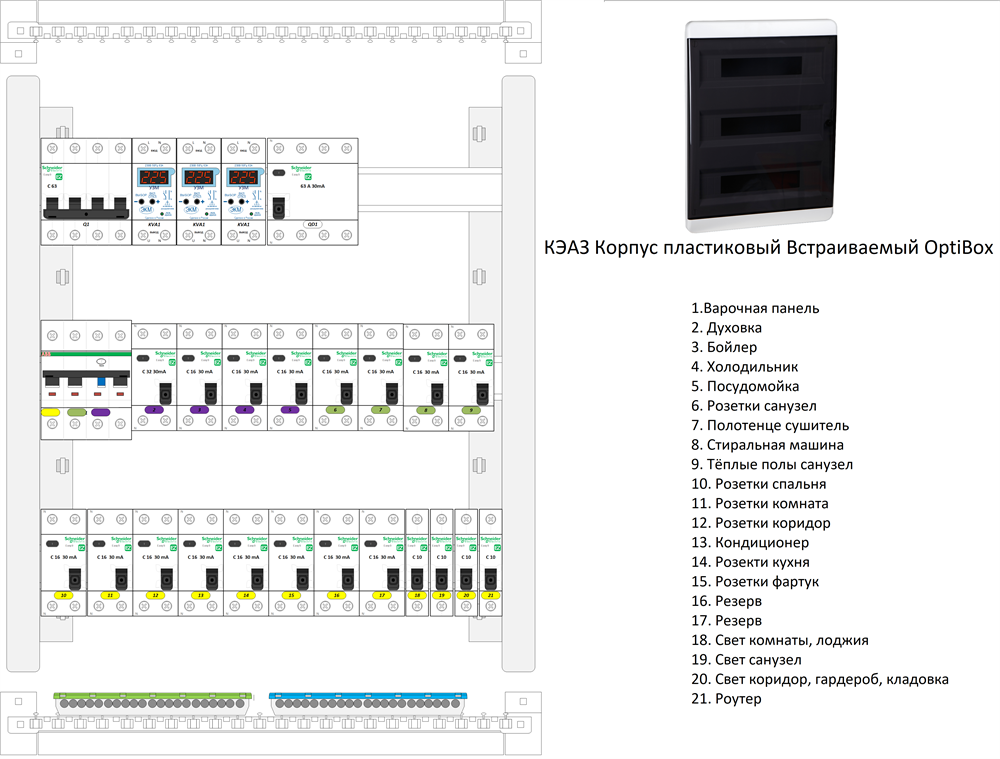Select list entry 21. Роутер
Viewport: 1000px width, 759px height.
[726, 699]
